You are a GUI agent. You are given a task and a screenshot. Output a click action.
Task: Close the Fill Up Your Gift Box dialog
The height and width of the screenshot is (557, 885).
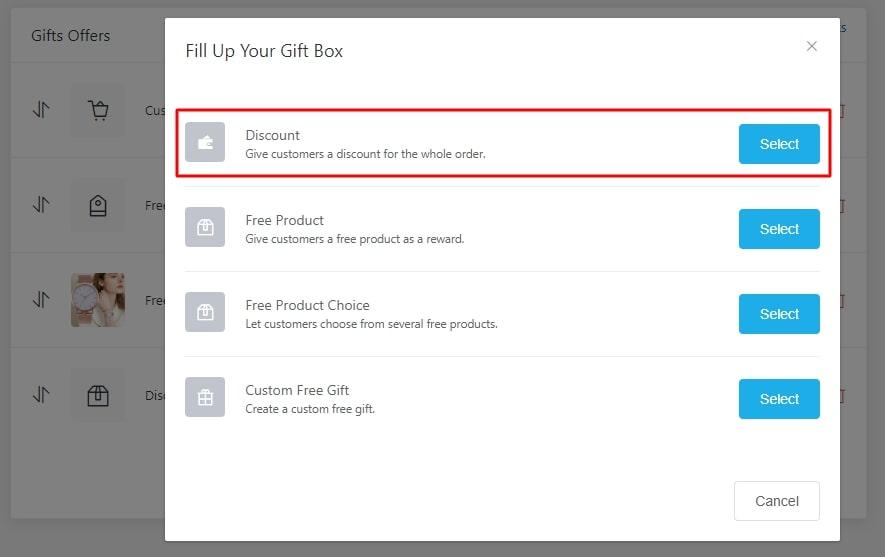[x=812, y=46]
